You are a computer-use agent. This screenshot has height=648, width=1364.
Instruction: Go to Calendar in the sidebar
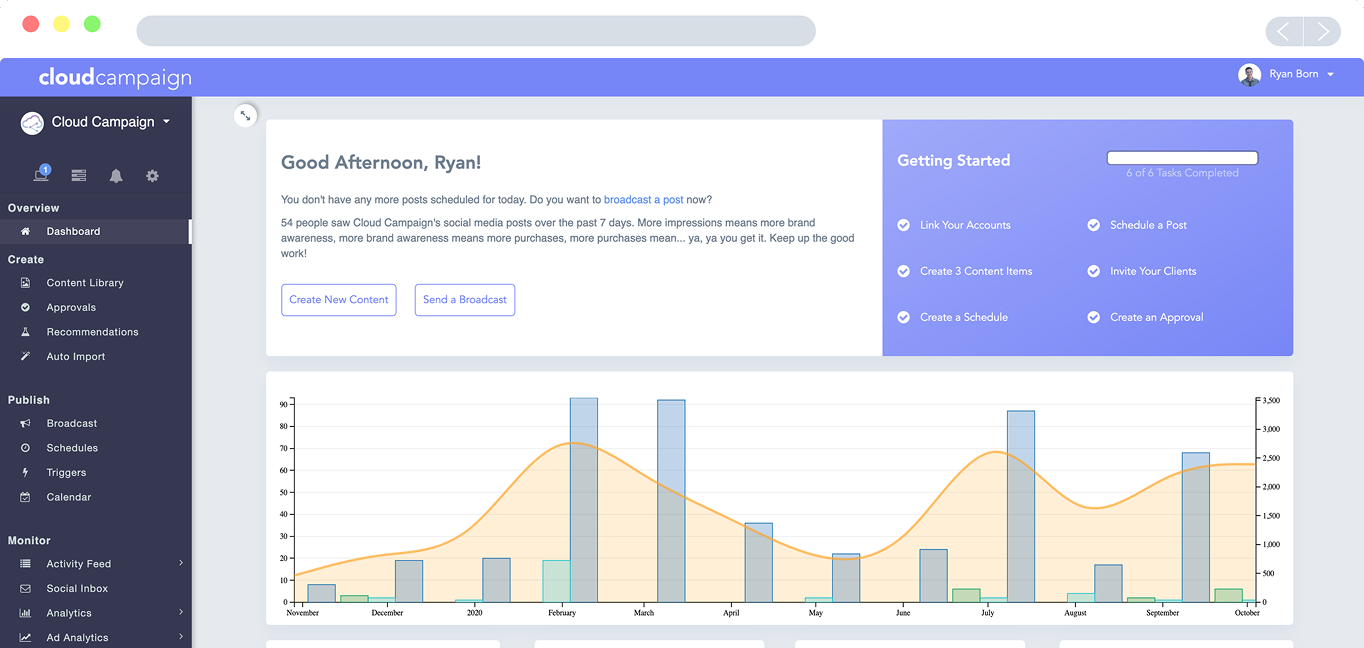point(69,497)
